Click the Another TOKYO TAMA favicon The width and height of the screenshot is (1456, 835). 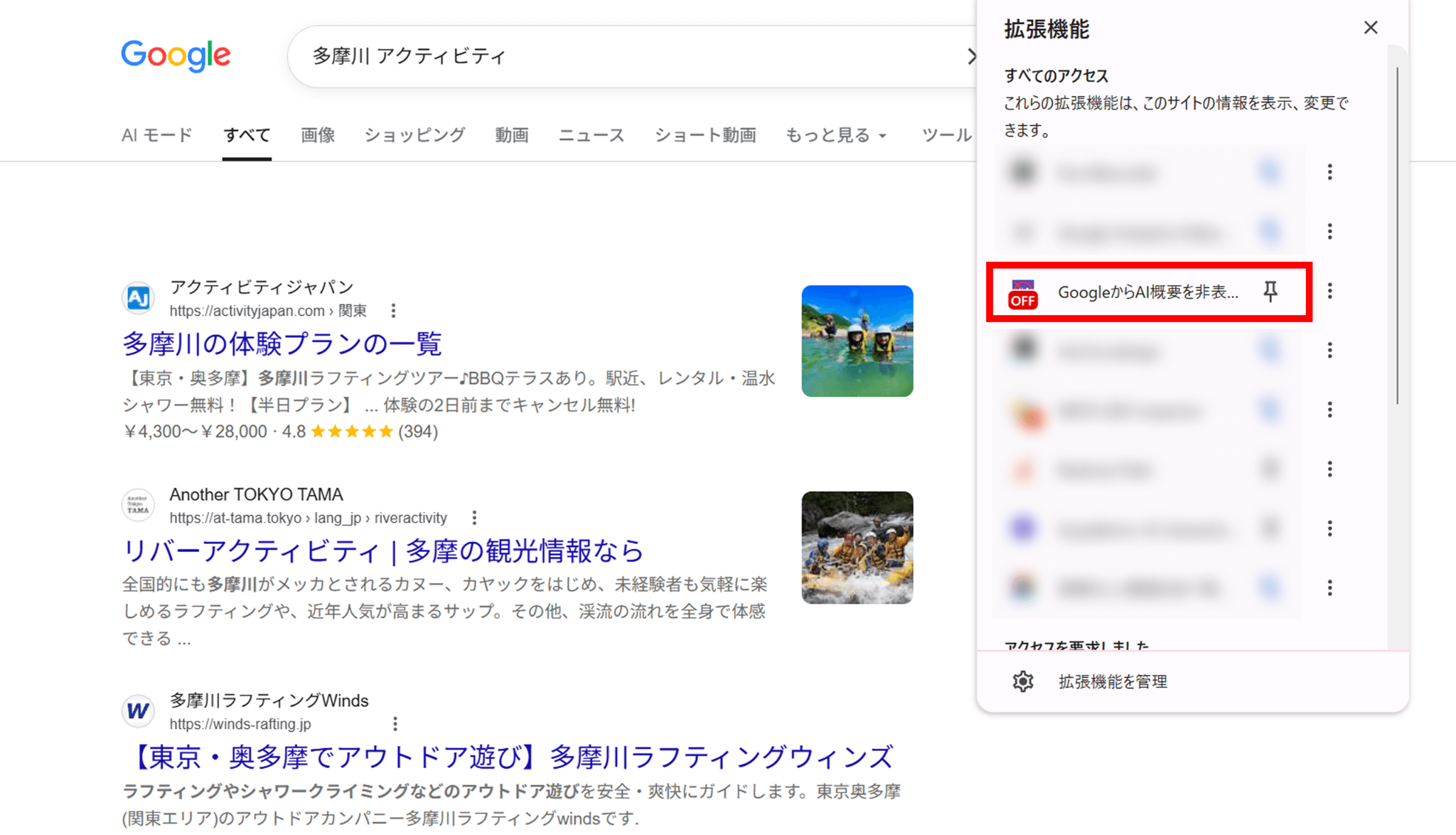point(138,505)
